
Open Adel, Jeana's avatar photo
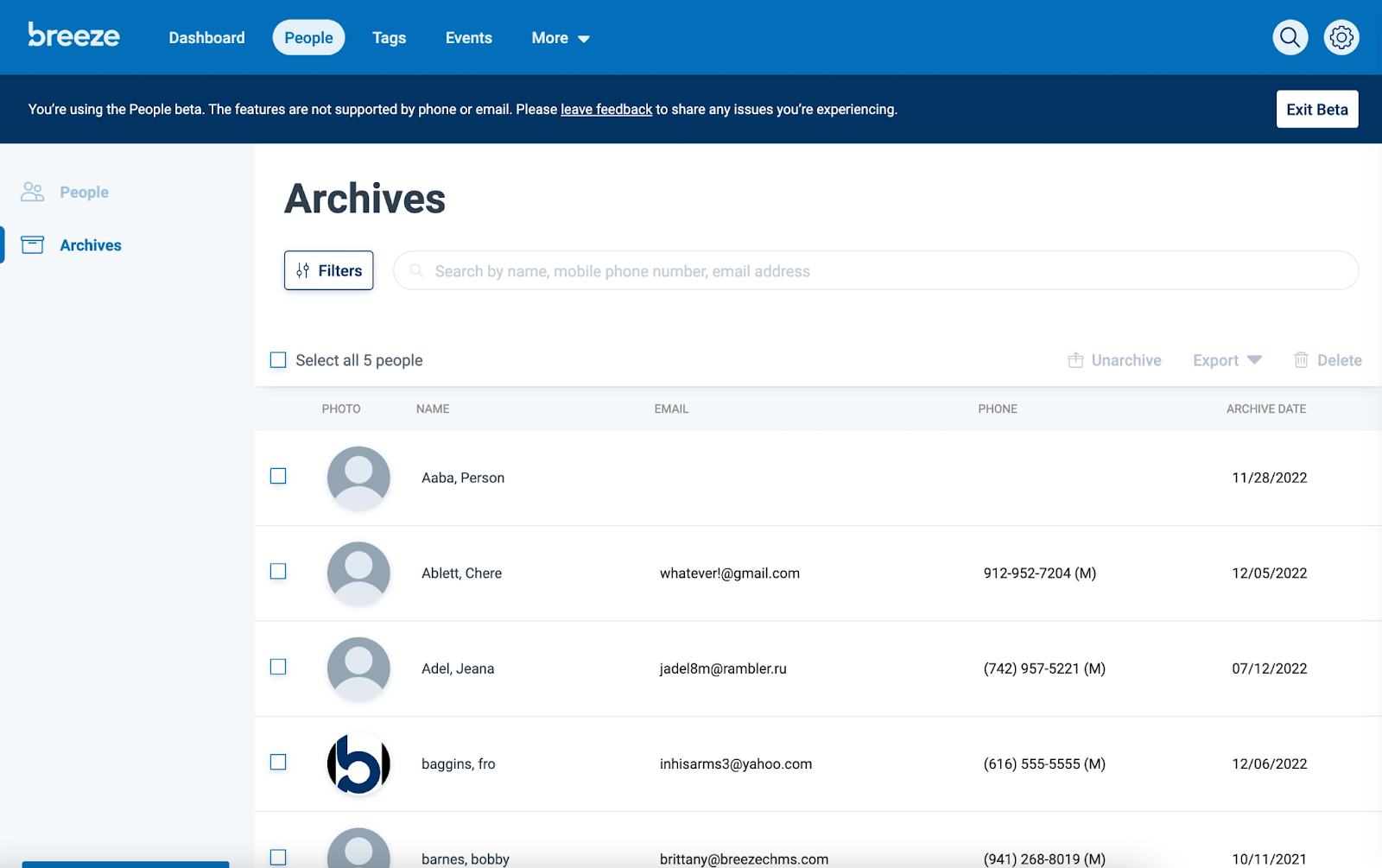coord(358,668)
